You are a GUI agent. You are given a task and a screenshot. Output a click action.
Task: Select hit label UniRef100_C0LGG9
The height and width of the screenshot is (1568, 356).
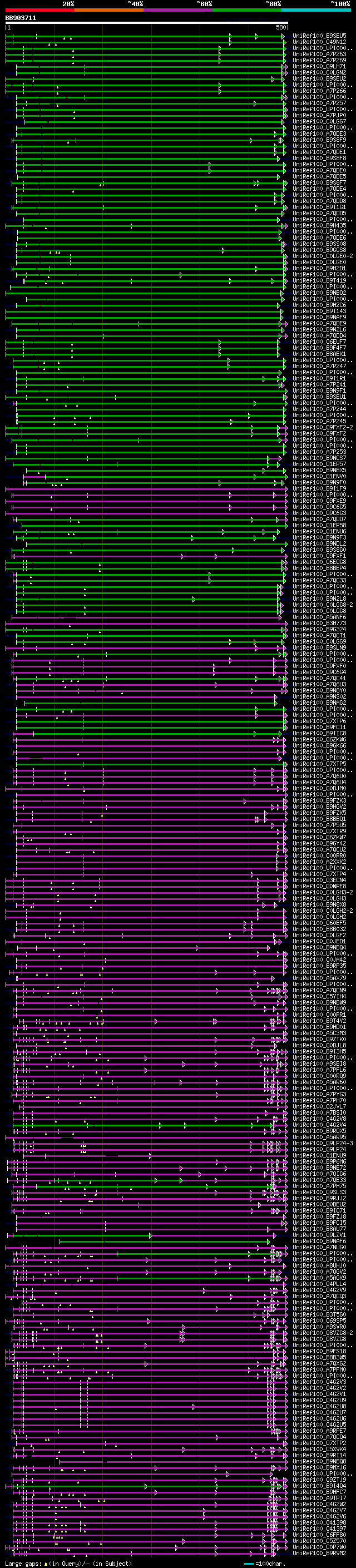(x=319, y=641)
